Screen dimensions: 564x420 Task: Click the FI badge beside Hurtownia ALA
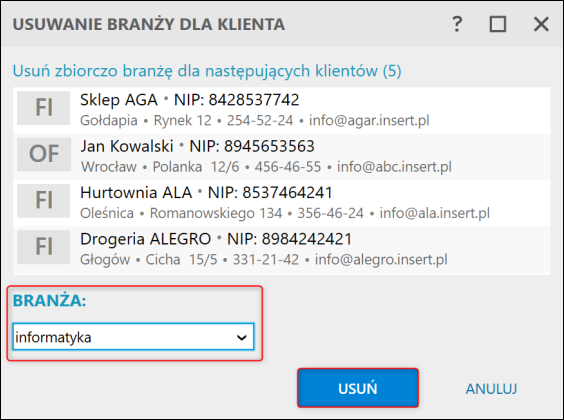tap(44, 200)
